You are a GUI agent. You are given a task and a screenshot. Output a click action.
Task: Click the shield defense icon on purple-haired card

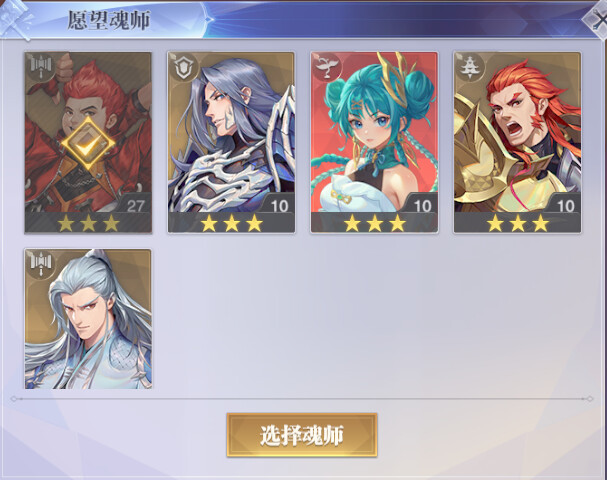point(184,67)
